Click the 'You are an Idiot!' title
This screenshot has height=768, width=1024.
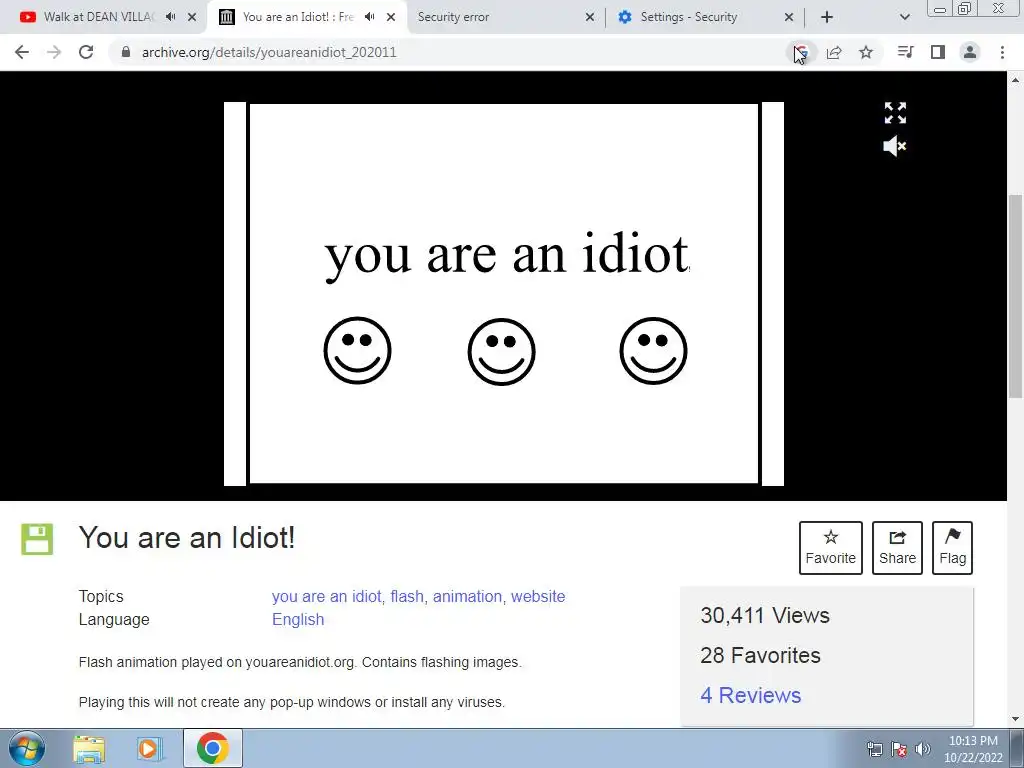click(187, 538)
